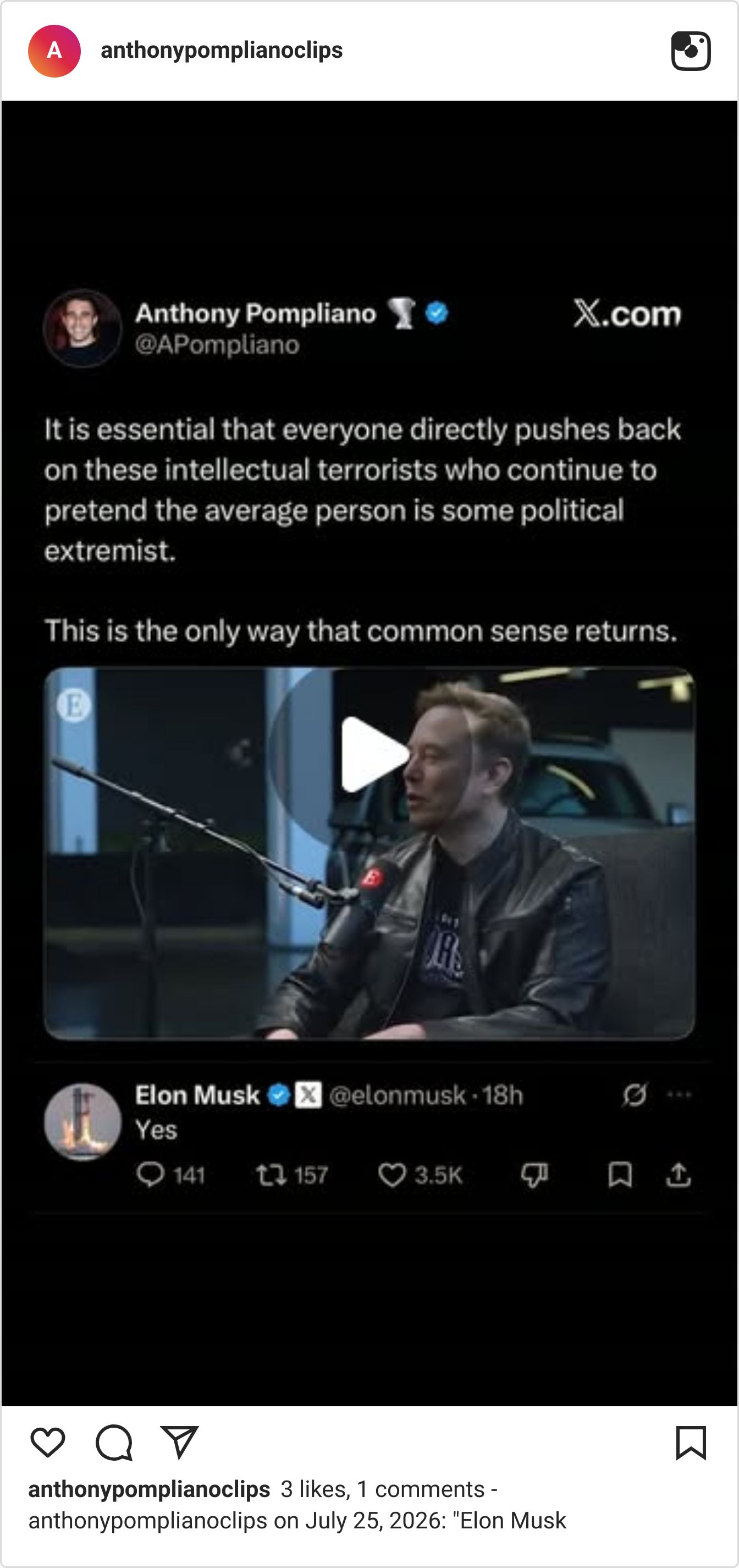Click the @elonmusk handle
Viewport: 739px width, 1568px height.
[398, 1095]
